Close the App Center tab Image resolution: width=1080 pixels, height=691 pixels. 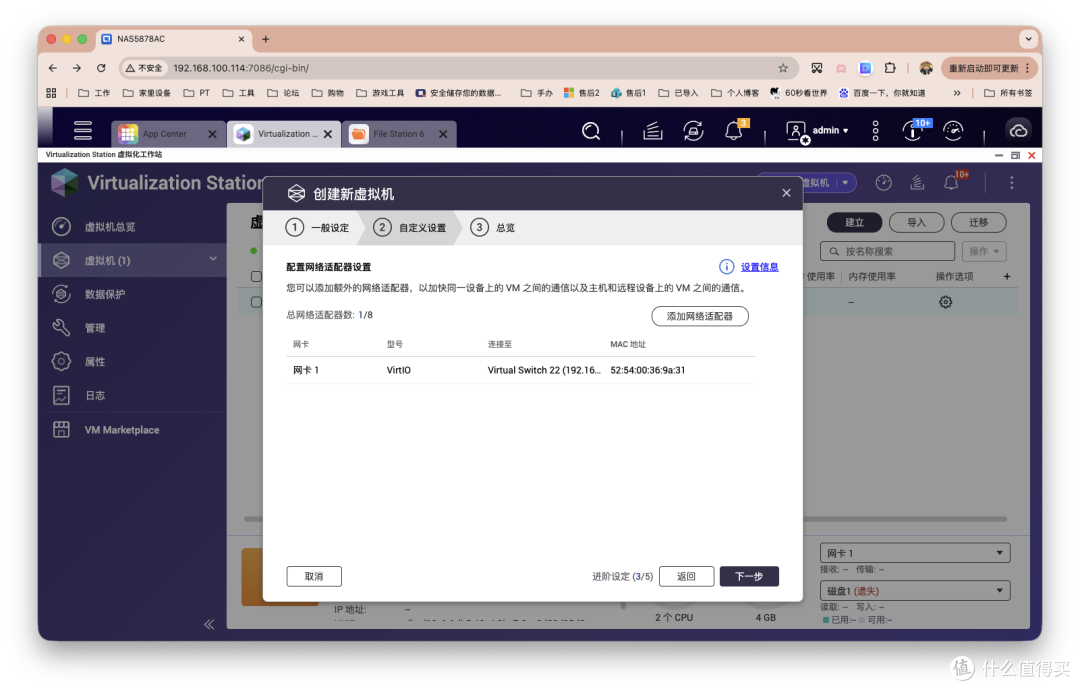pos(212,134)
